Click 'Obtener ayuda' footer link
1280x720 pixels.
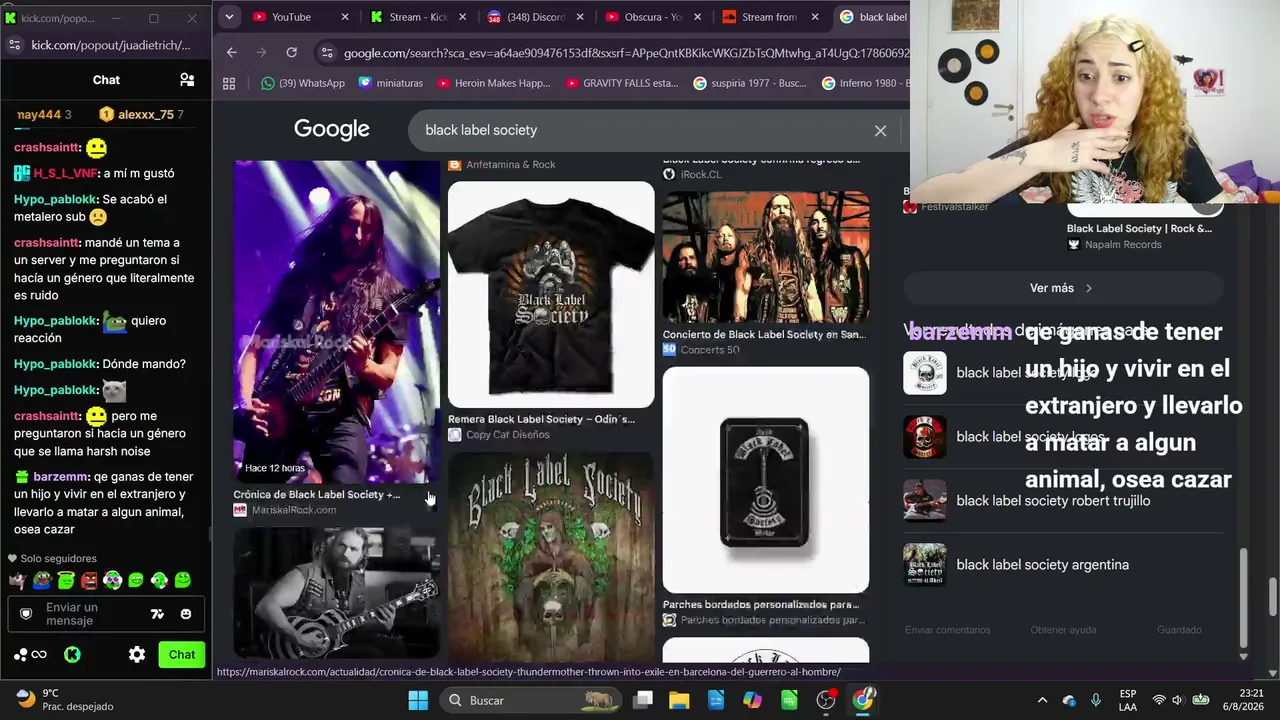coord(1064,630)
